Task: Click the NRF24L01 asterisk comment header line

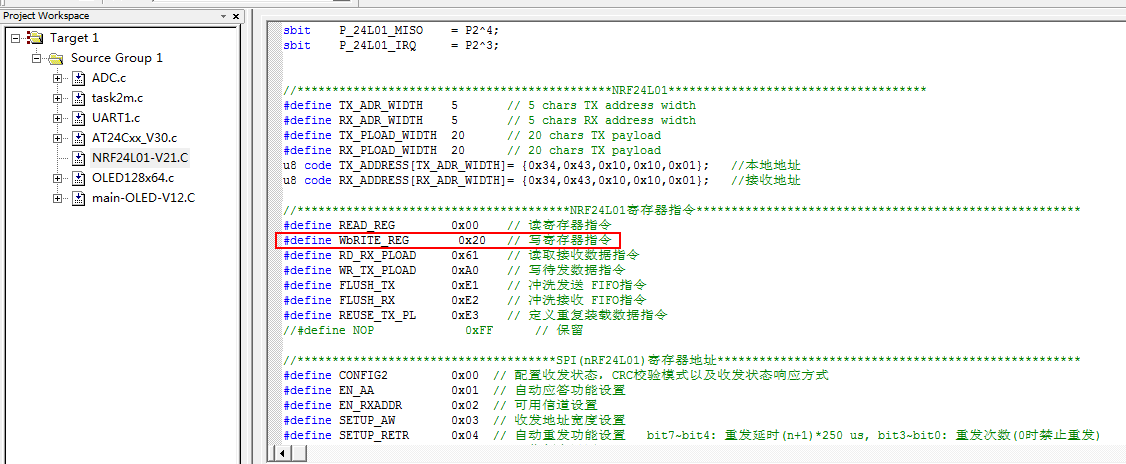Action: point(605,90)
